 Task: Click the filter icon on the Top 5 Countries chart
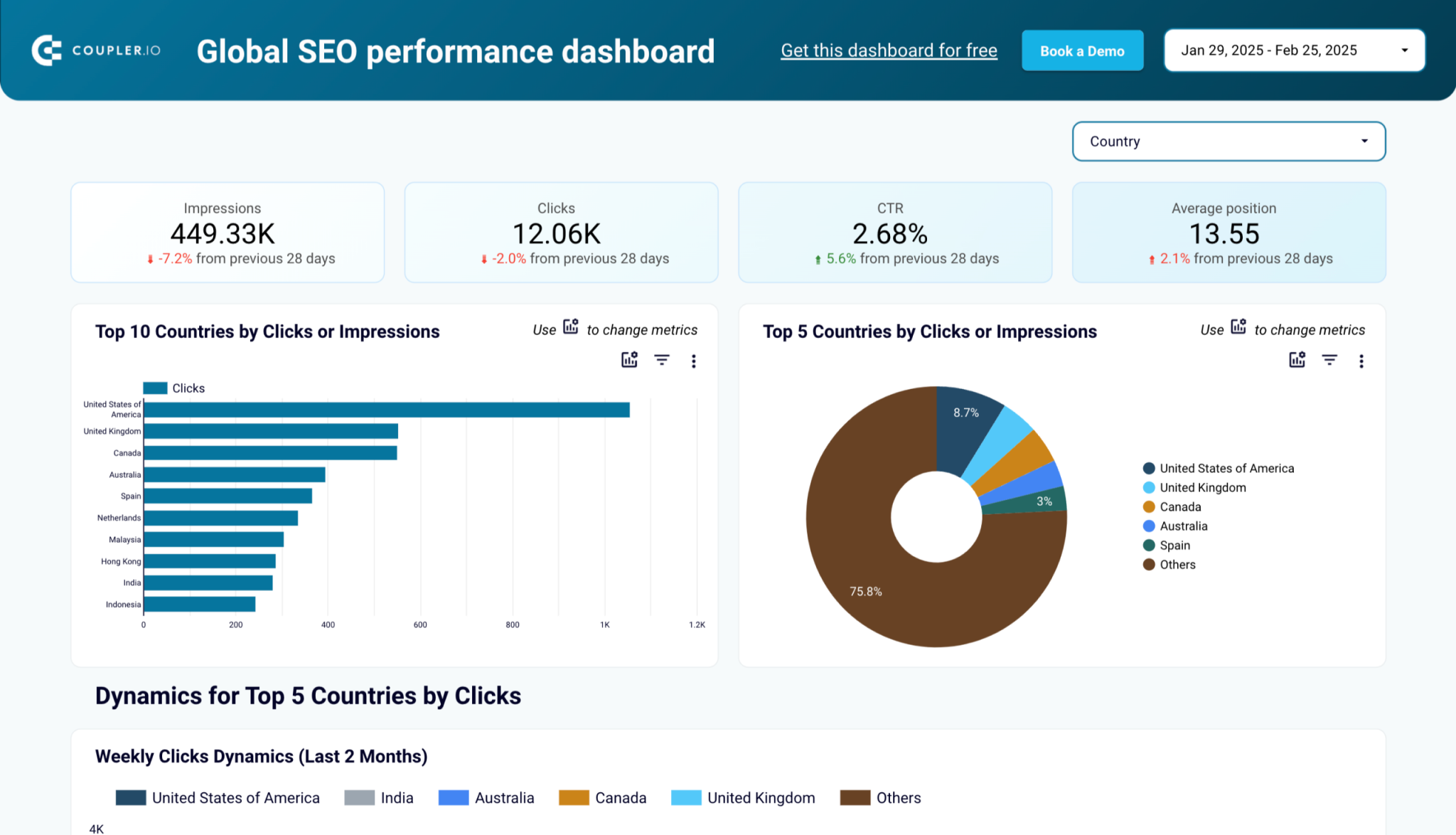tap(1329, 361)
